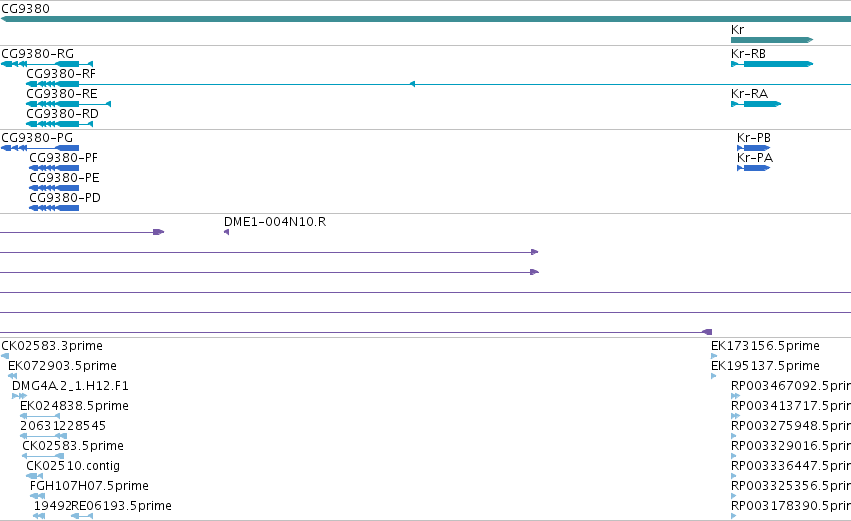
Task: Click the RP003178390.5prime label
Action: 791,506
